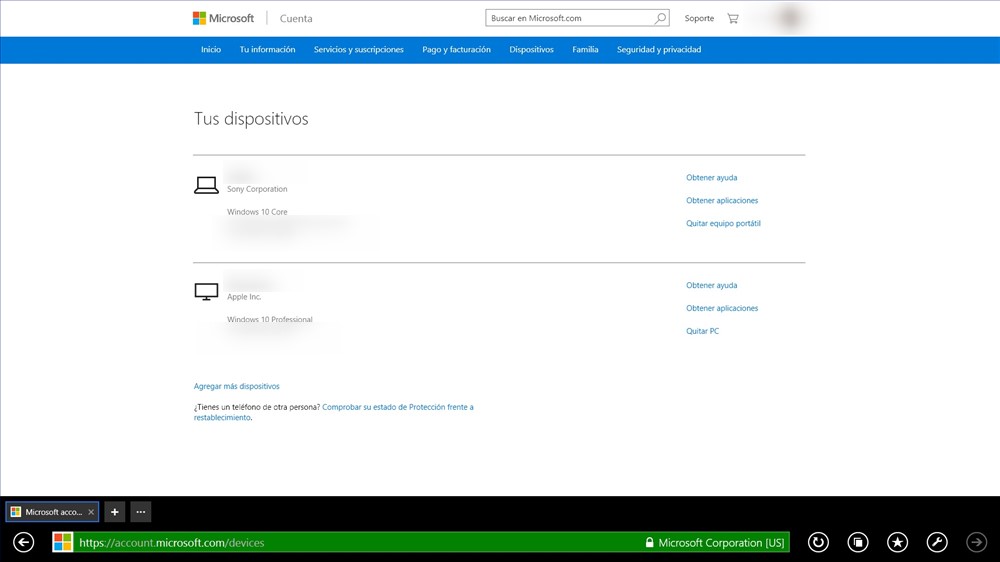The image size is (1000, 562).
Task: Open Seguridad y privacidad
Action: (x=659, y=49)
